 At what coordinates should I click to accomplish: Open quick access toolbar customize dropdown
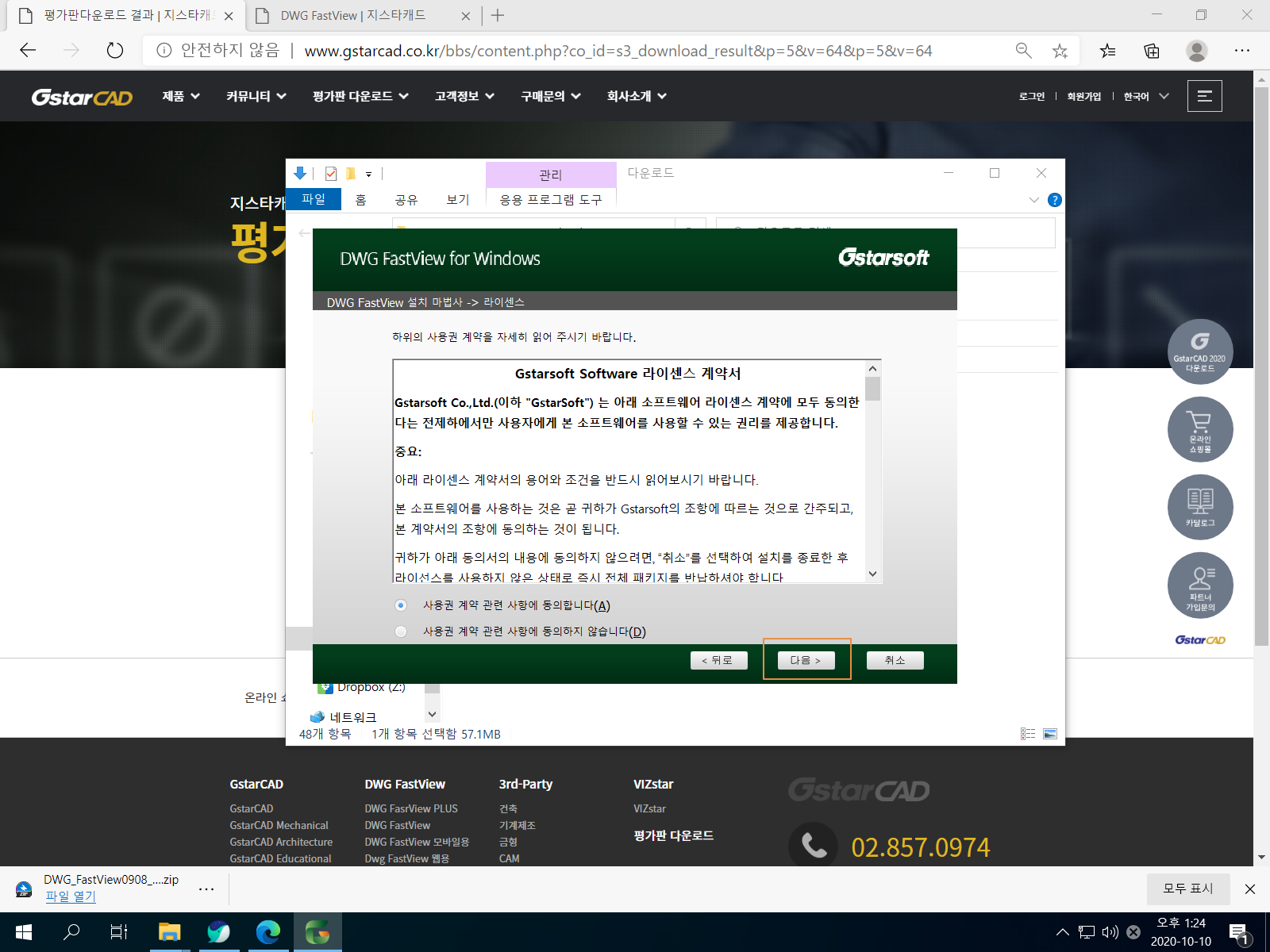[368, 175]
